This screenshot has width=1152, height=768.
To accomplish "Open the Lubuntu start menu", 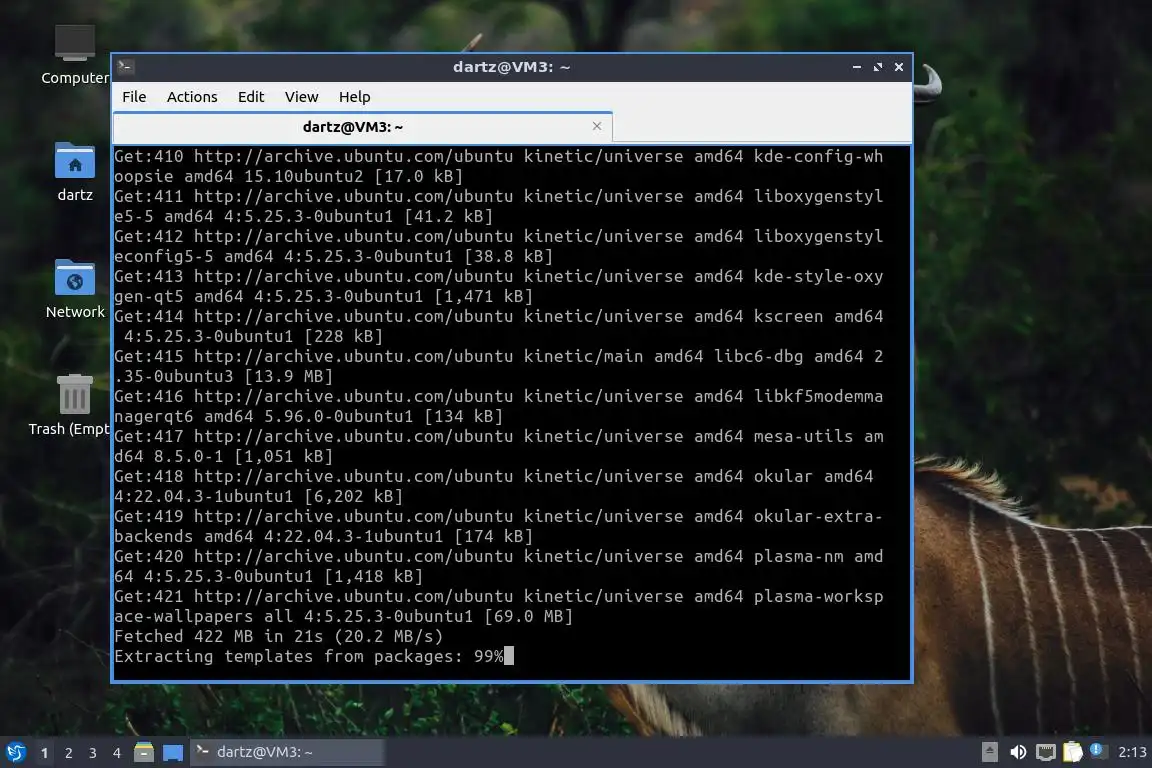I will click(x=16, y=752).
